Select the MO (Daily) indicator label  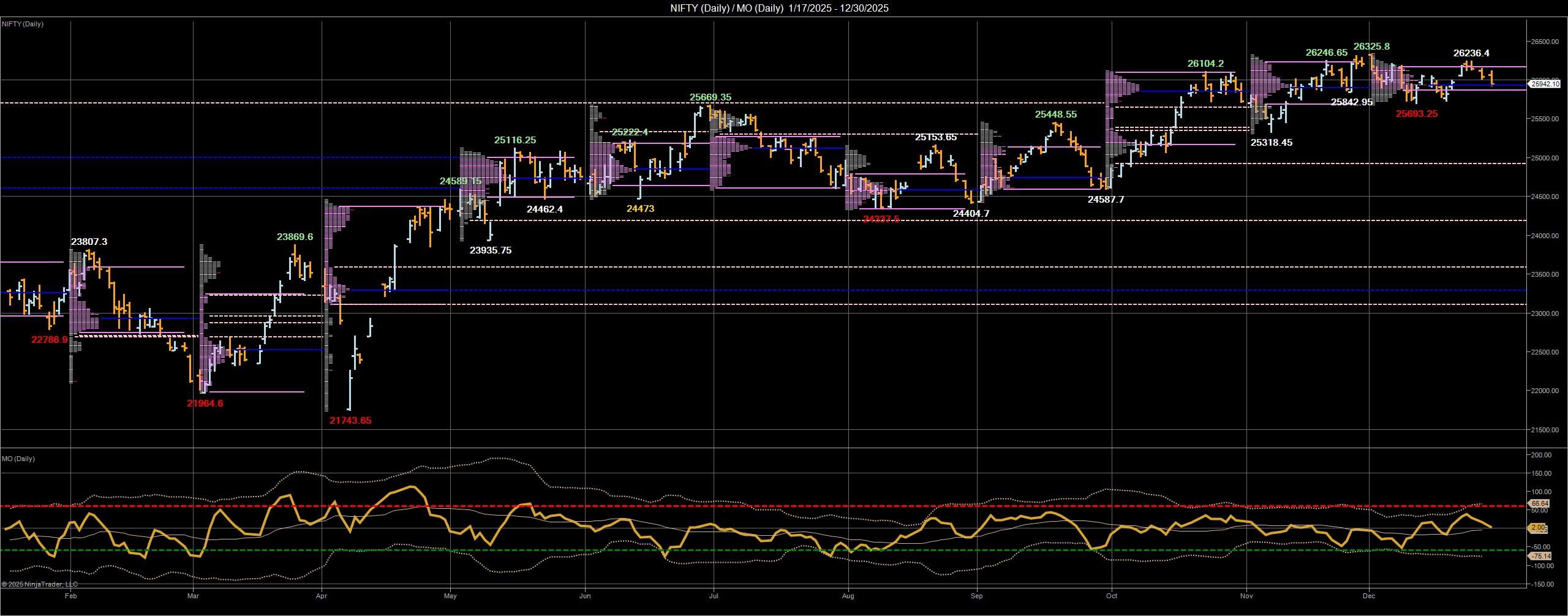pos(18,459)
